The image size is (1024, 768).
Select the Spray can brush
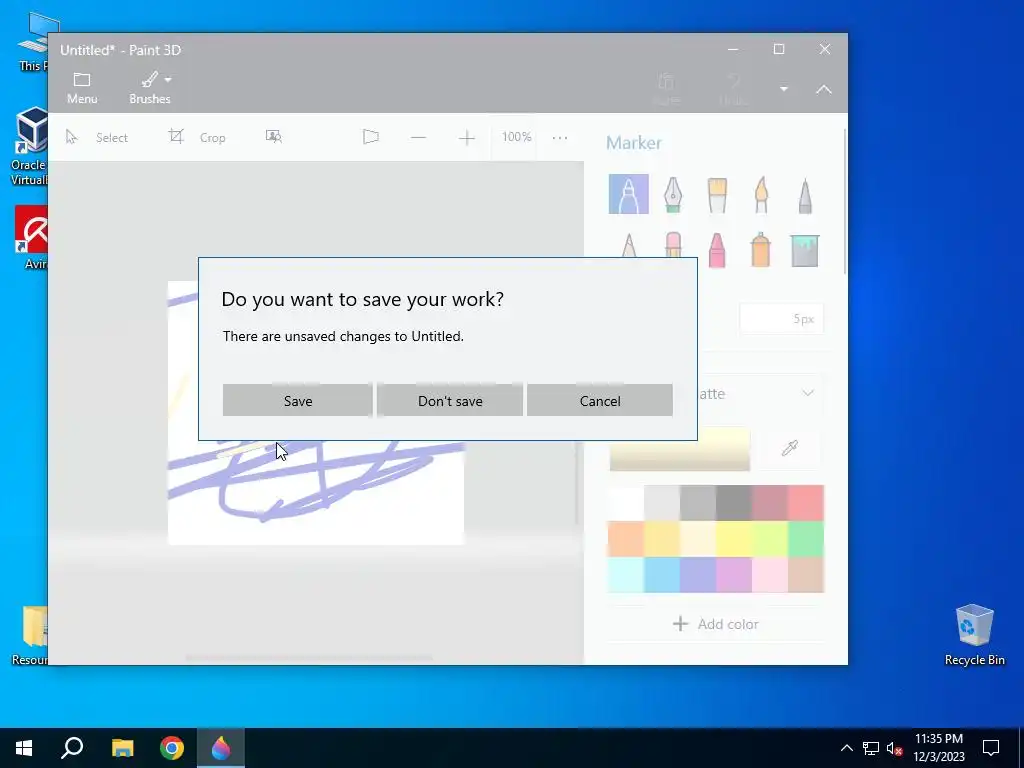tap(761, 249)
